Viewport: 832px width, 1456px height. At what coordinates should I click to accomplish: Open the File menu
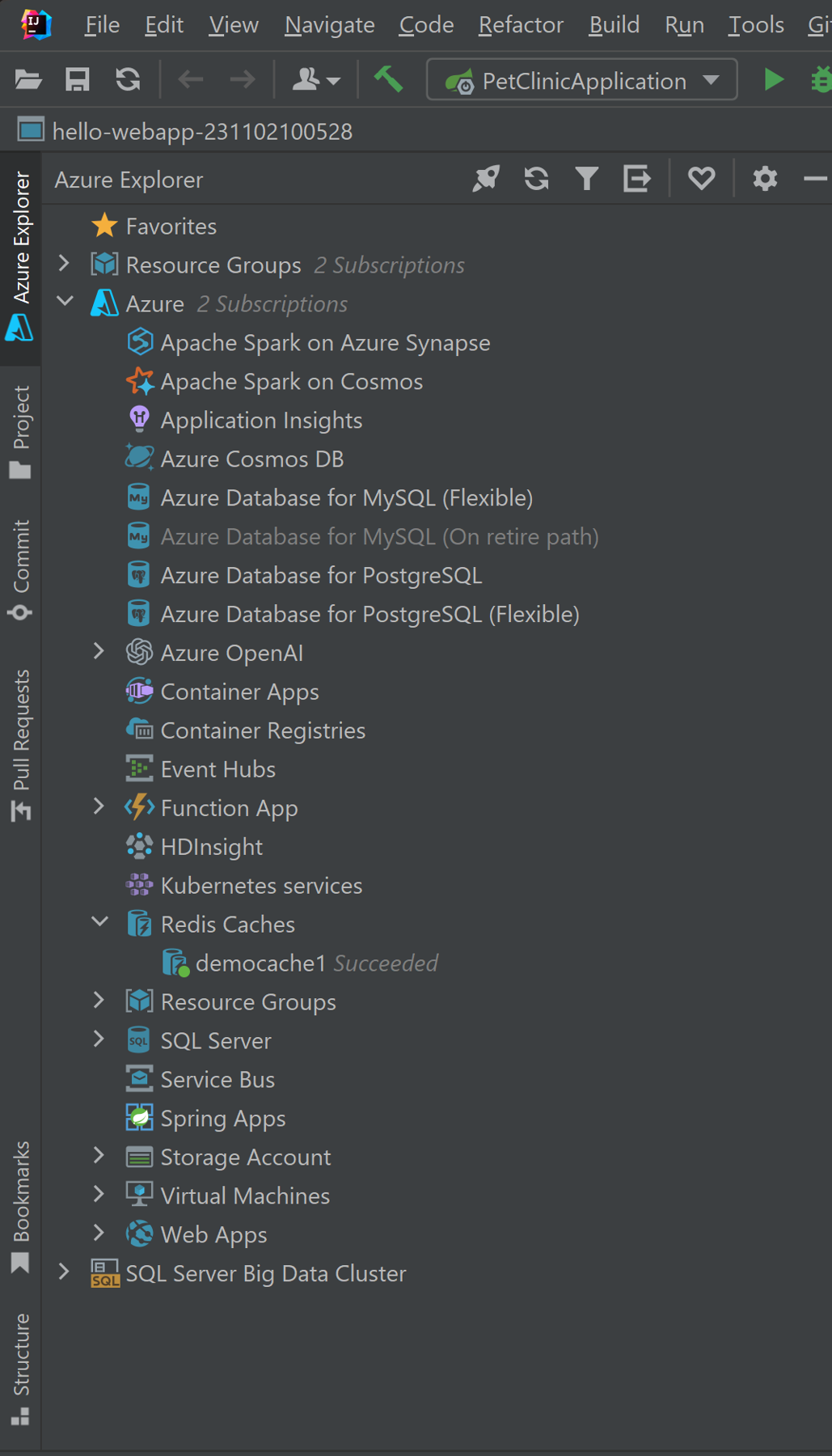pyautogui.click(x=102, y=25)
